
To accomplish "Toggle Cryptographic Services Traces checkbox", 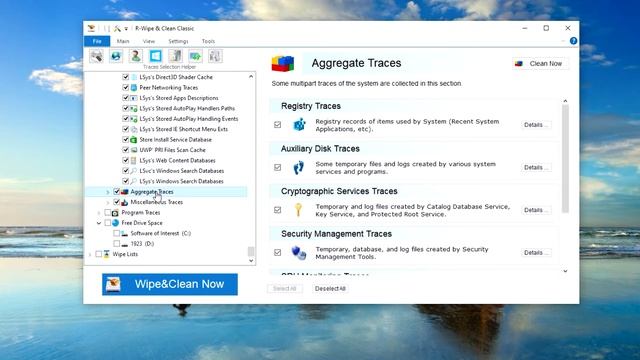I will (x=278, y=210).
